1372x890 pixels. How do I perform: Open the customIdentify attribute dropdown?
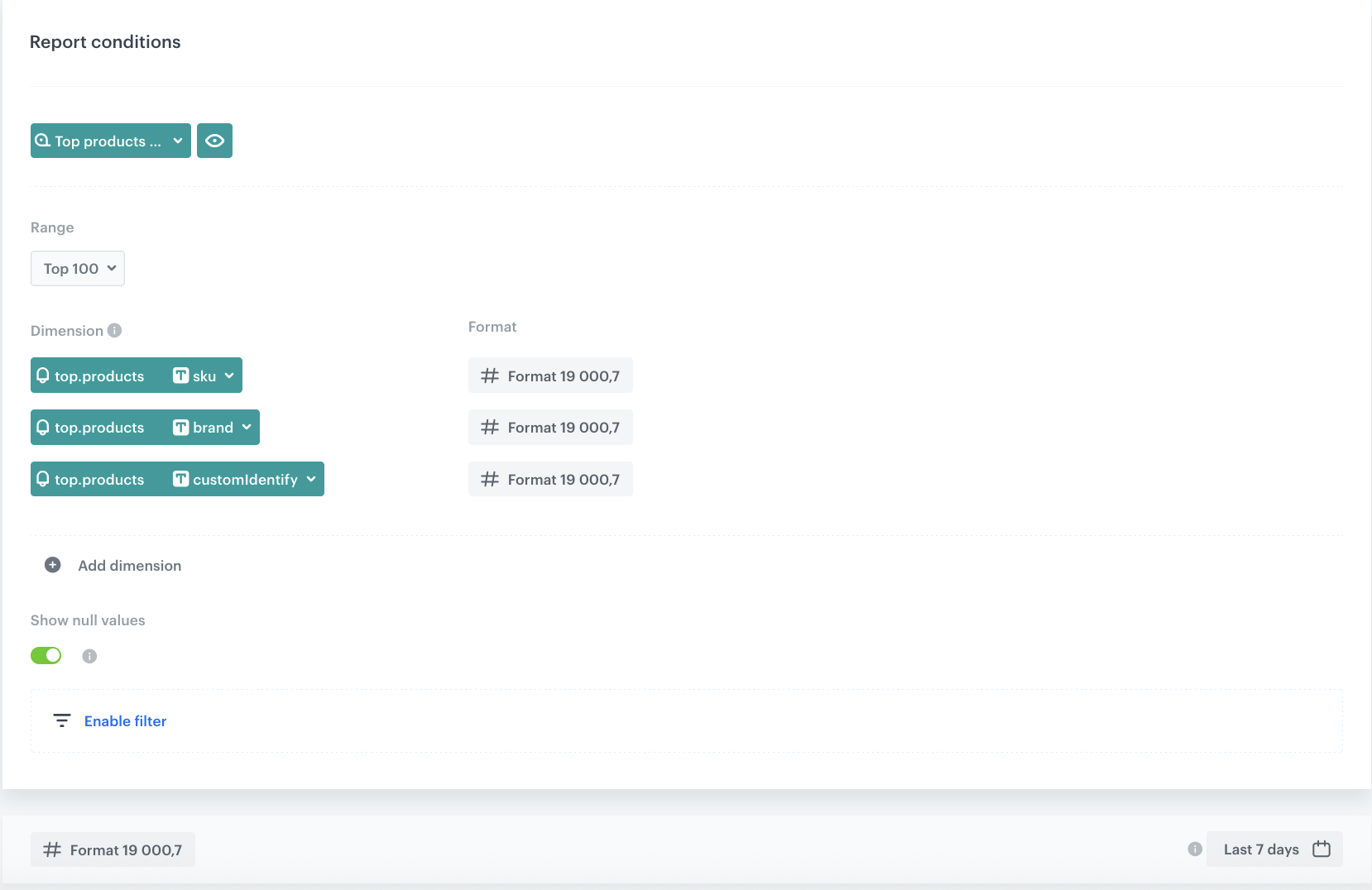point(245,480)
